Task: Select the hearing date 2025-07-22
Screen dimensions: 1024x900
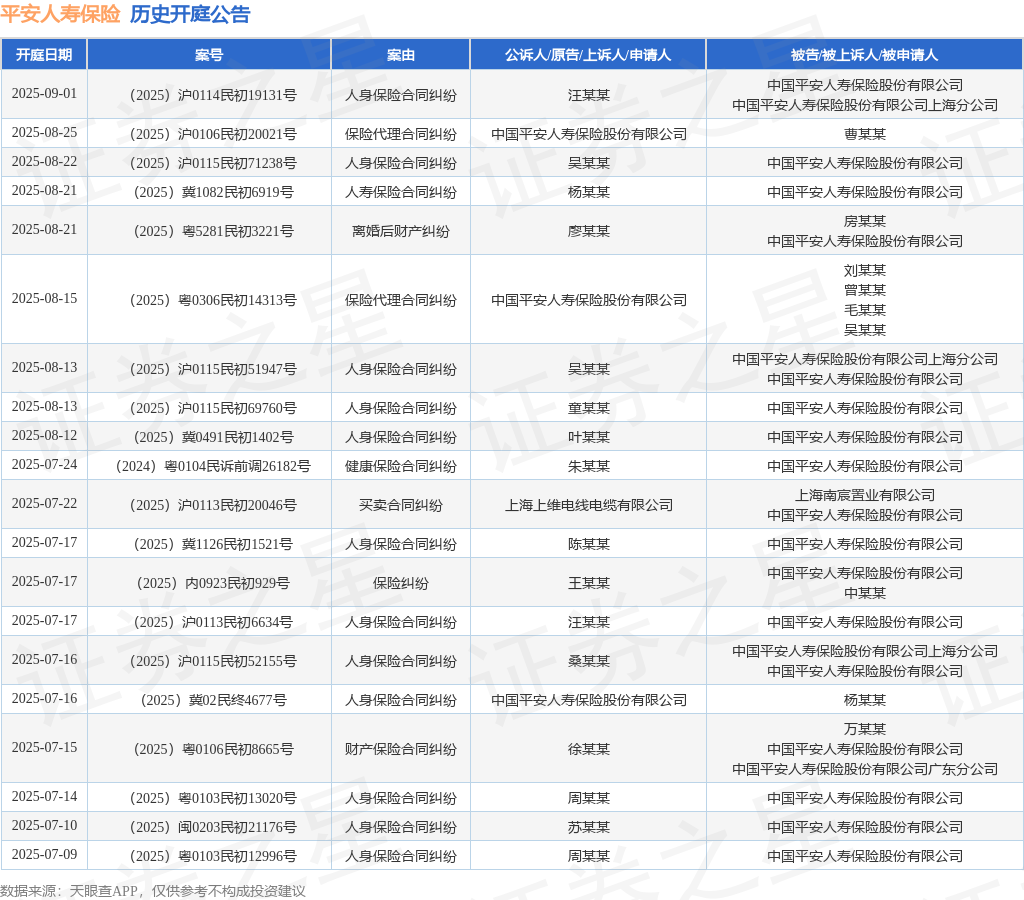Action: (x=44, y=504)
